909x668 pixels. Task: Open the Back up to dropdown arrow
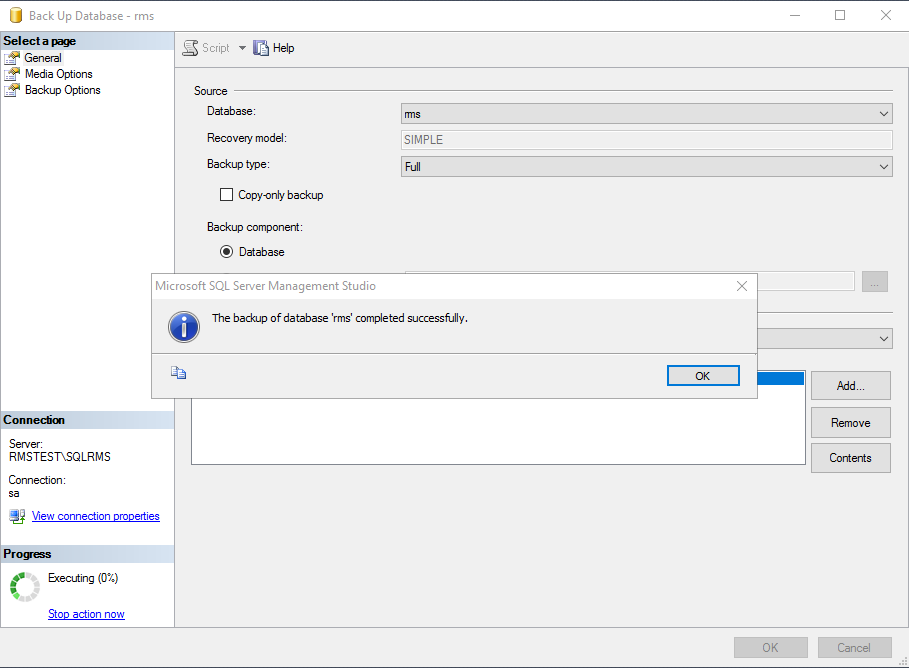883,339
